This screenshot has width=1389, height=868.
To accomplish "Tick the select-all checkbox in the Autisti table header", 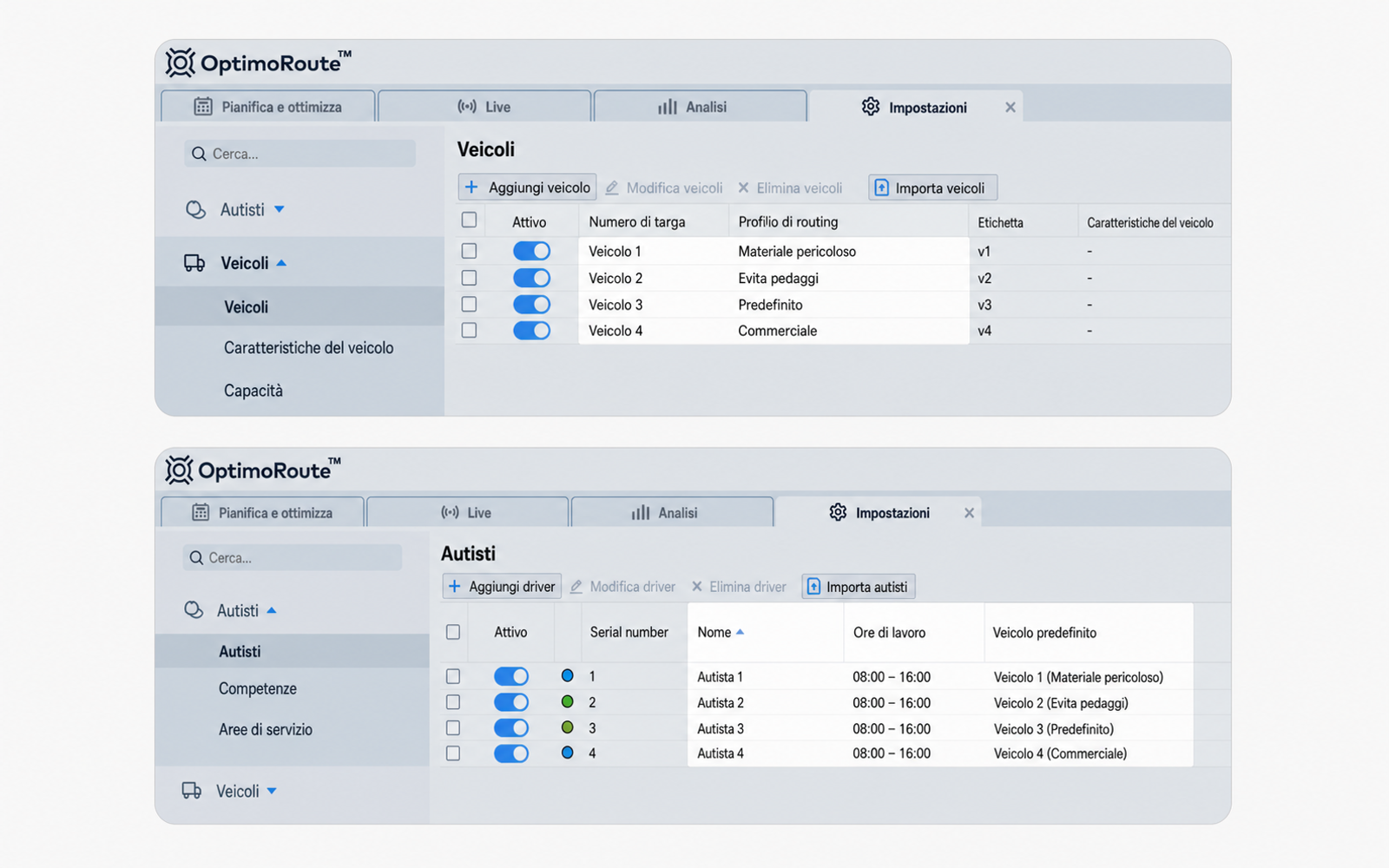I will point(453,632).
